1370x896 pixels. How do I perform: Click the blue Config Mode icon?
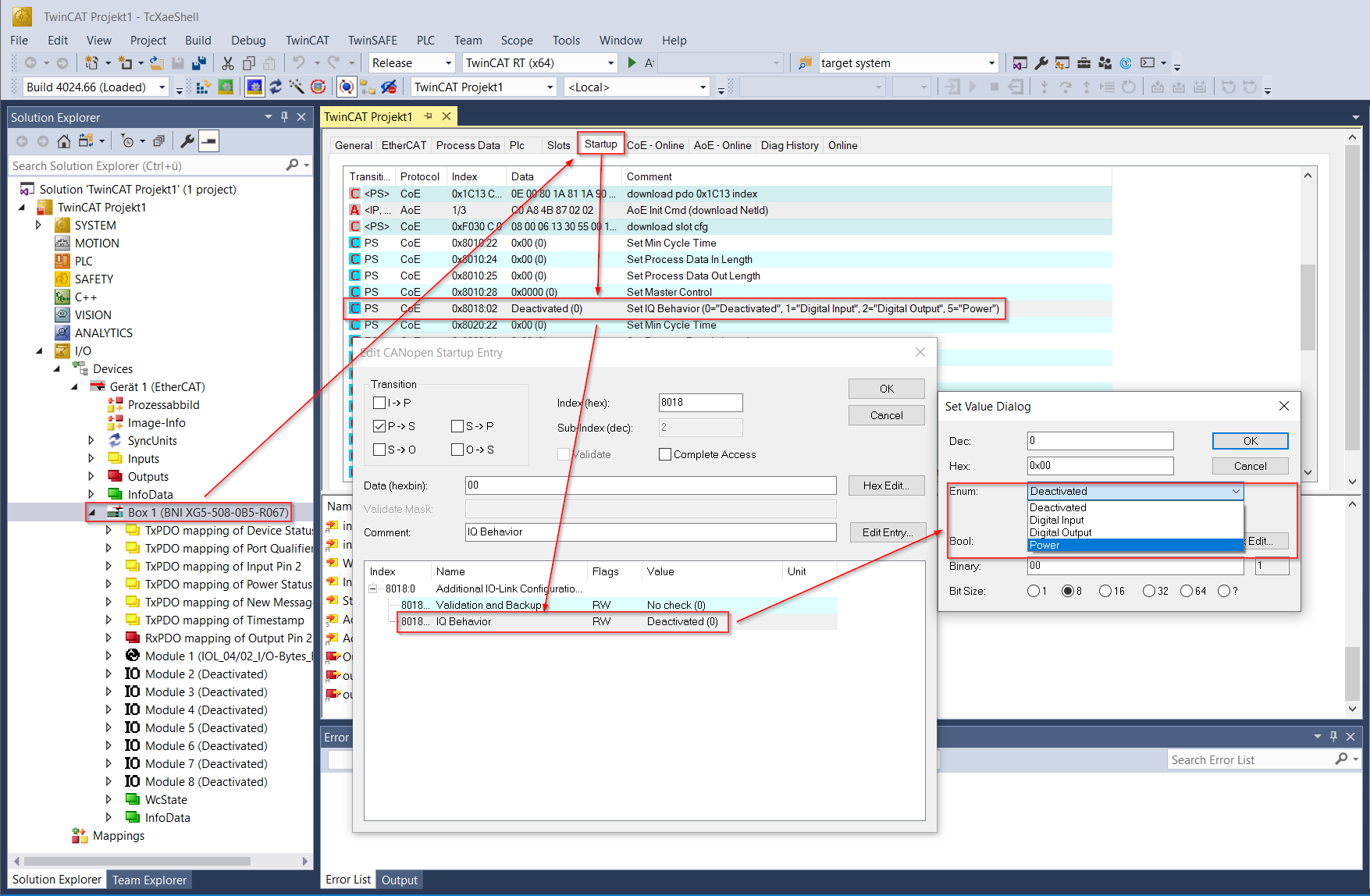(x=254, y=87)
